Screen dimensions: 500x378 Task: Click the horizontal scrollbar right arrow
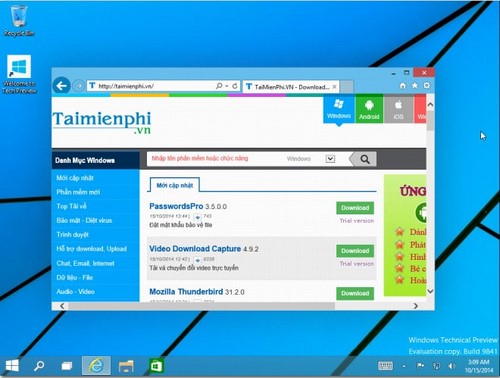[415, 306]
